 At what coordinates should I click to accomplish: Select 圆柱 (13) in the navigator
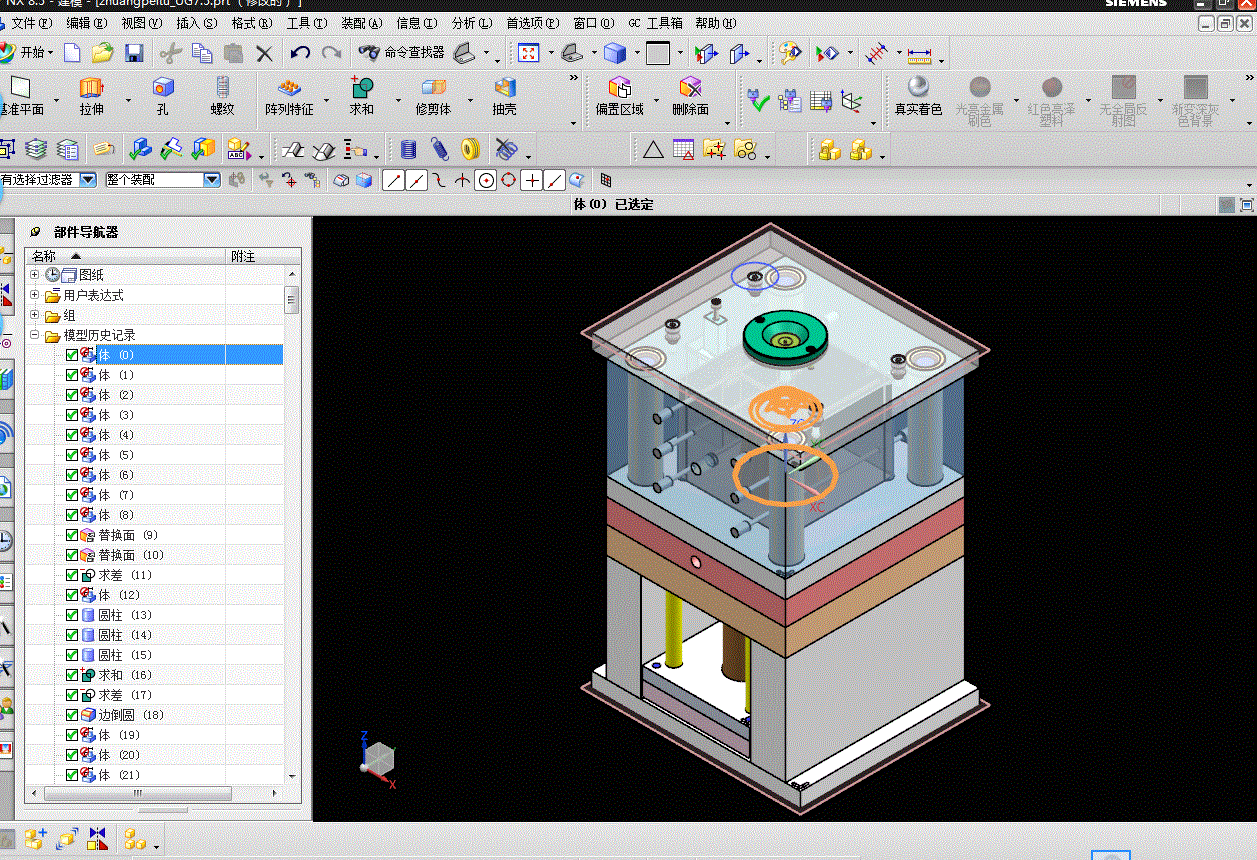coord(125,615)
